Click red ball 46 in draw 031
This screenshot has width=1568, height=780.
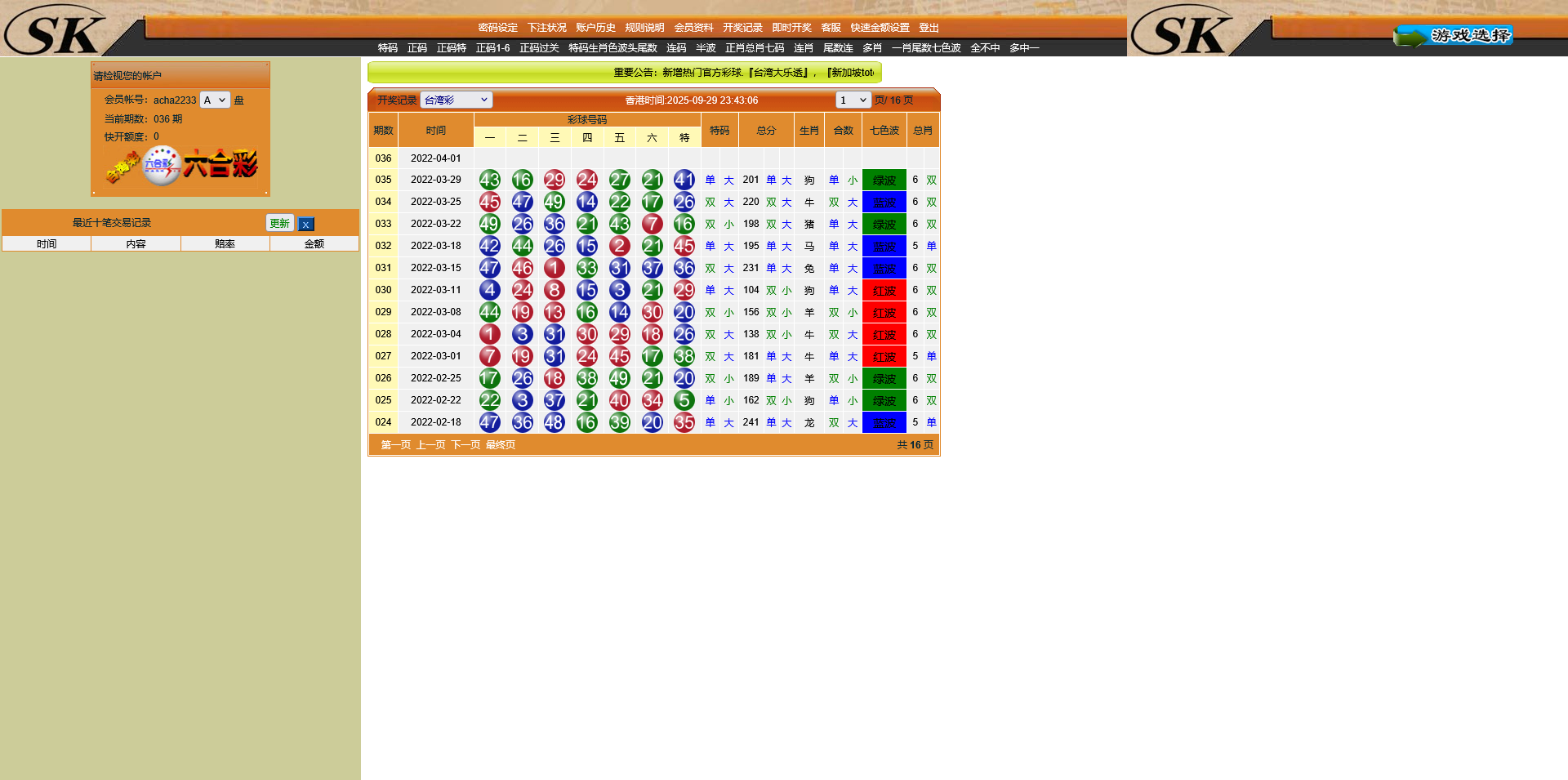point(523,268)
